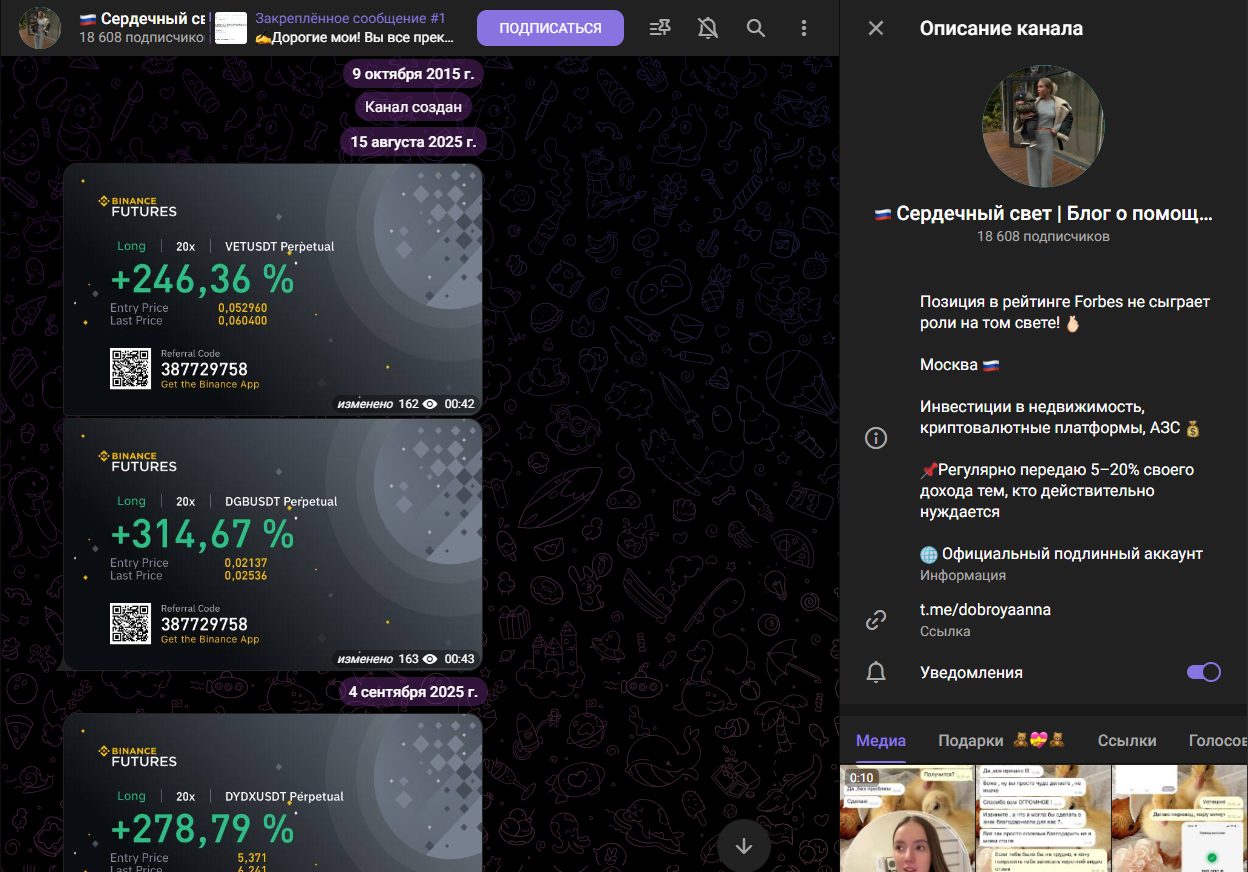Click the Канал создан service message
This screenshot has width=1248, height=872.
pos(413,107)
